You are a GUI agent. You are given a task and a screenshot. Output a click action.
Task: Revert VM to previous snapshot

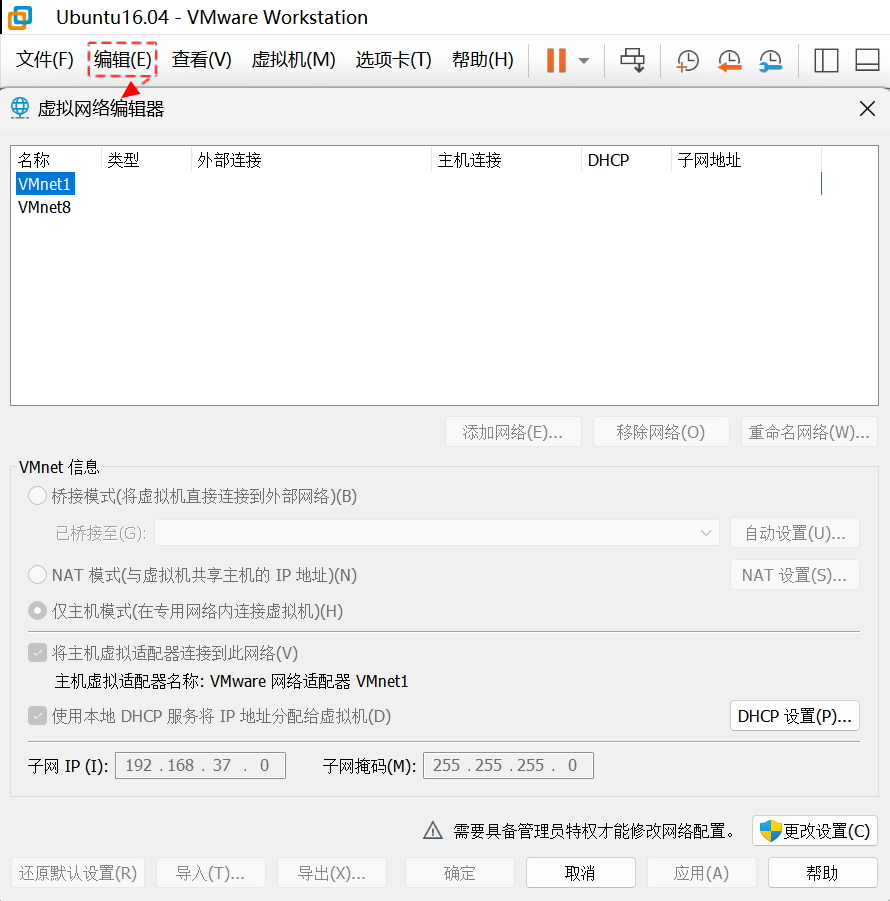729,60
